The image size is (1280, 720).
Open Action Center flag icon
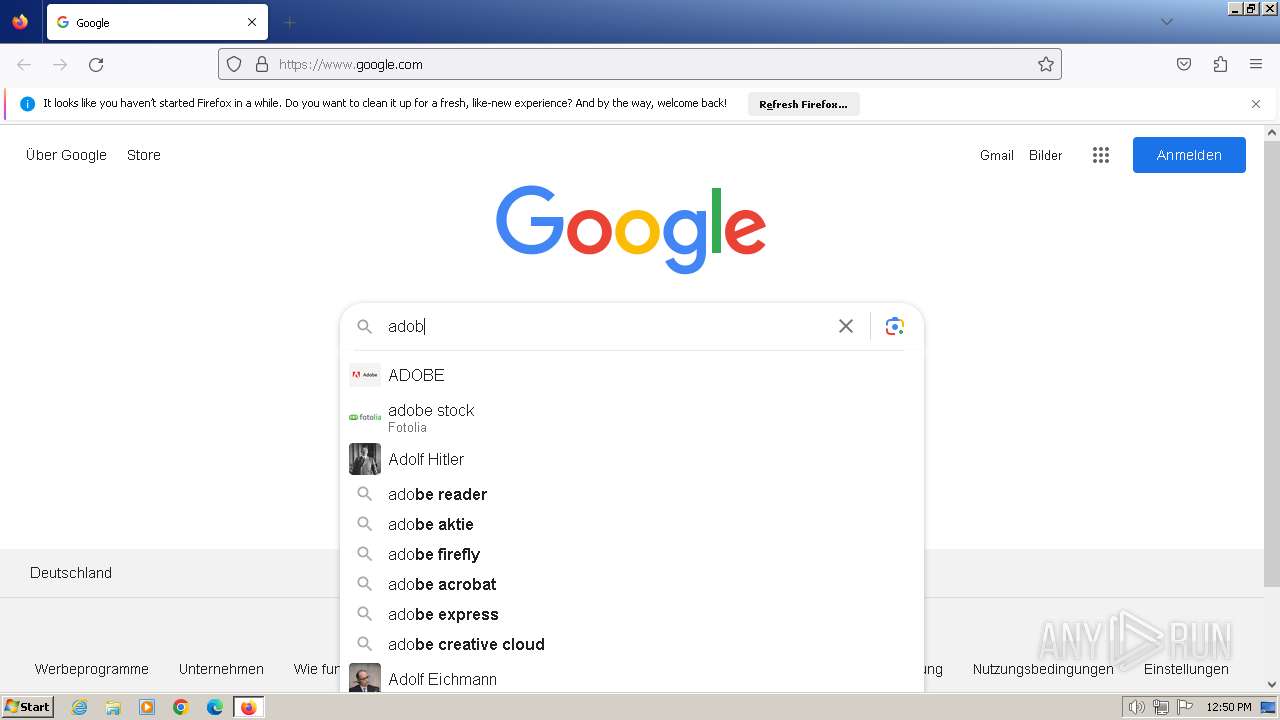[x=1185, y=707]
